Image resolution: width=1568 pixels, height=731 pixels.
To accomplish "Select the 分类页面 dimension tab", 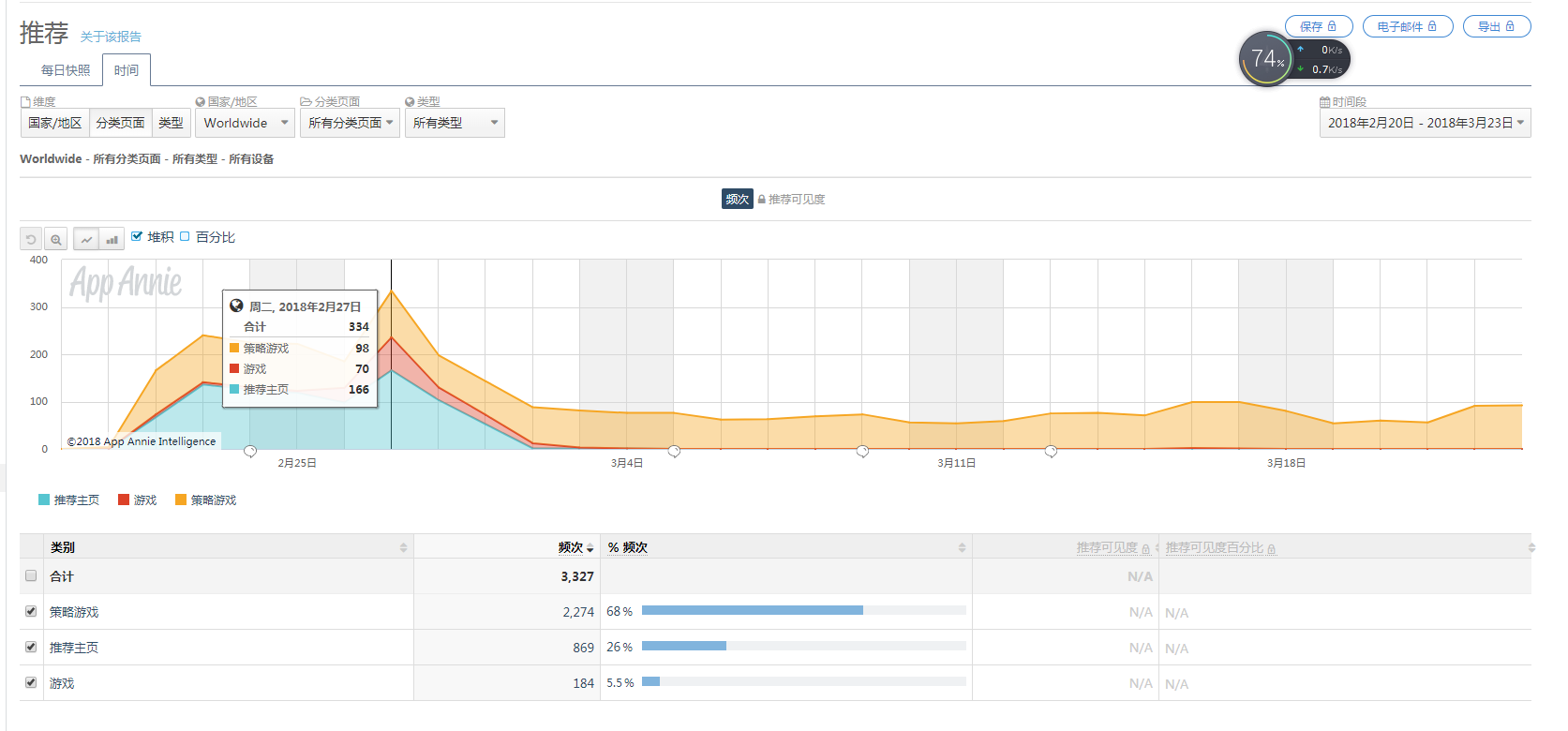I will tap(120, 123).
